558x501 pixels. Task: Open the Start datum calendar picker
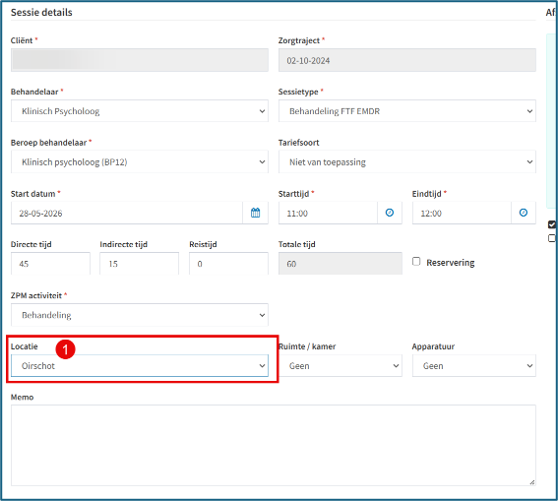(256, 213)
